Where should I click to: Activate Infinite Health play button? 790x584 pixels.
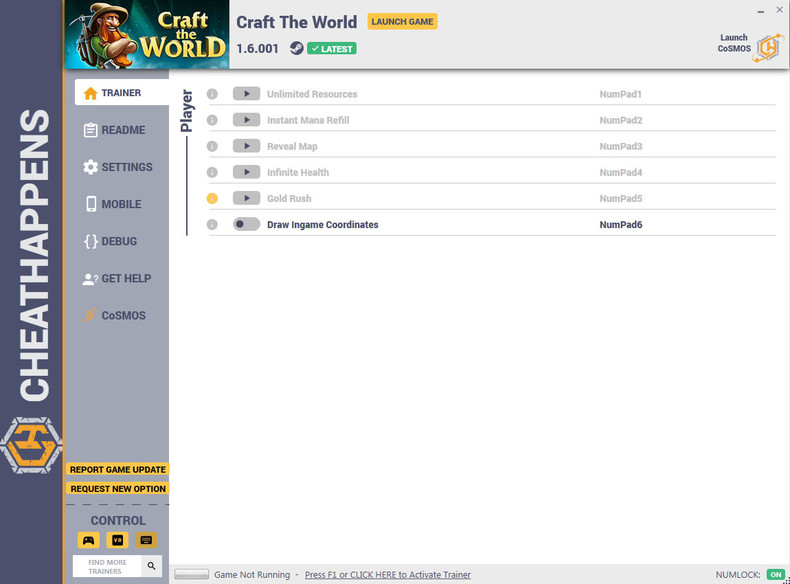246,172
